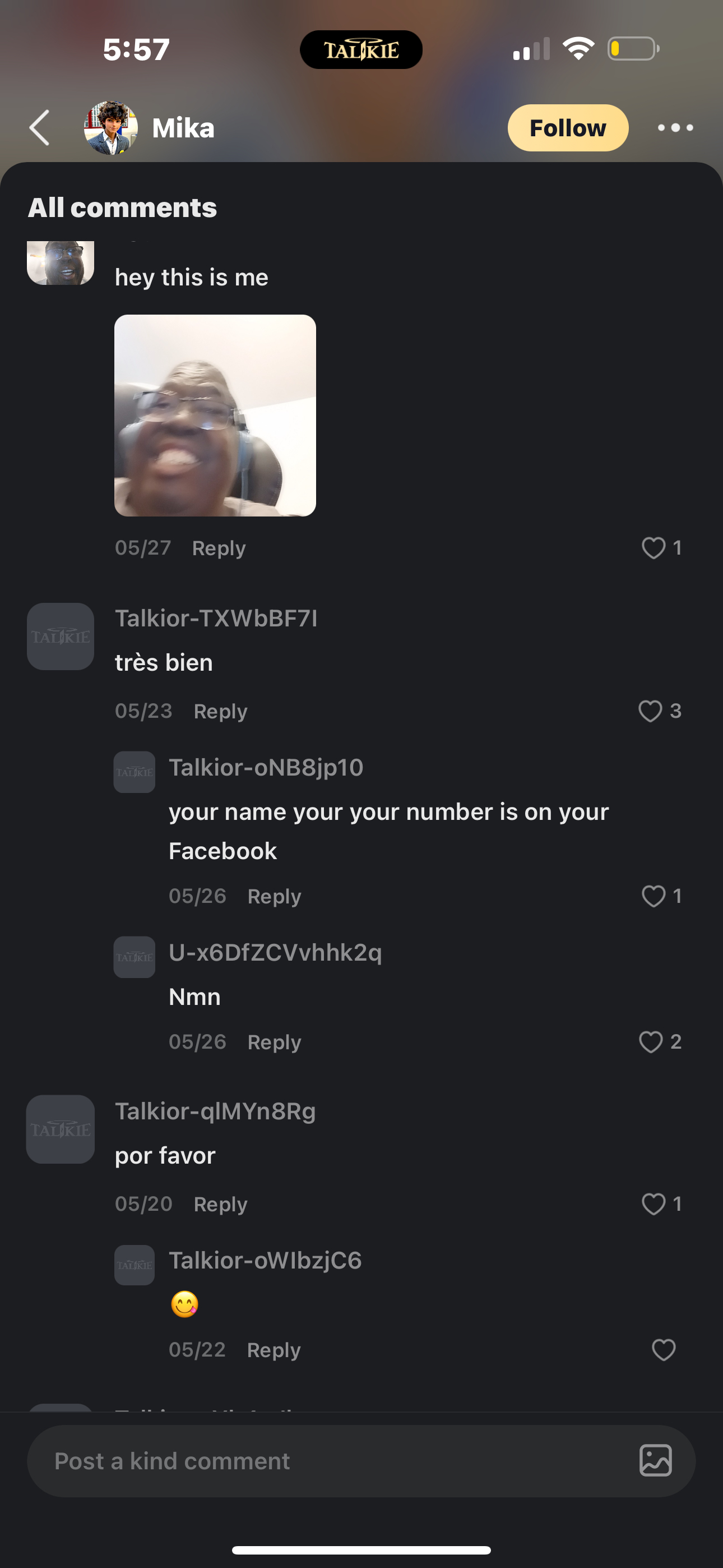This screenshot has height=1568, width=723.
Task: Tap U-x6DfZCVvhhk2q's small avatar
Action: click(135, 957)
